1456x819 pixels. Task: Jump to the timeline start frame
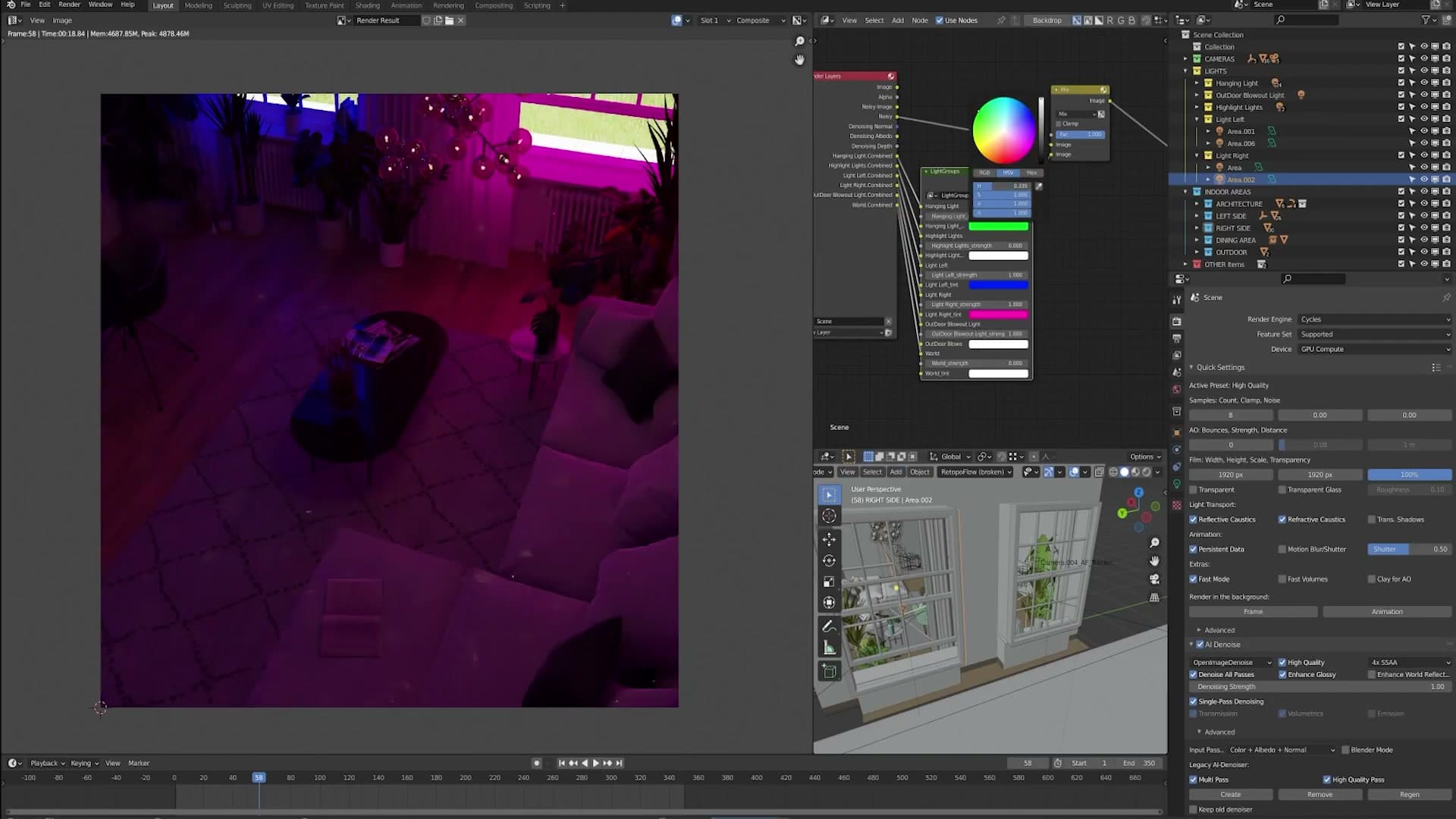pyautogui.click(x=562, y=763)
